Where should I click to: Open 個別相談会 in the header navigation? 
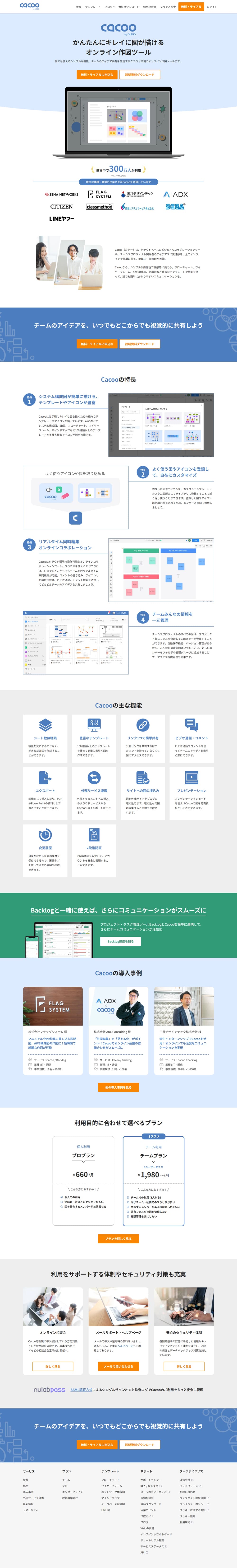point(150,7)
